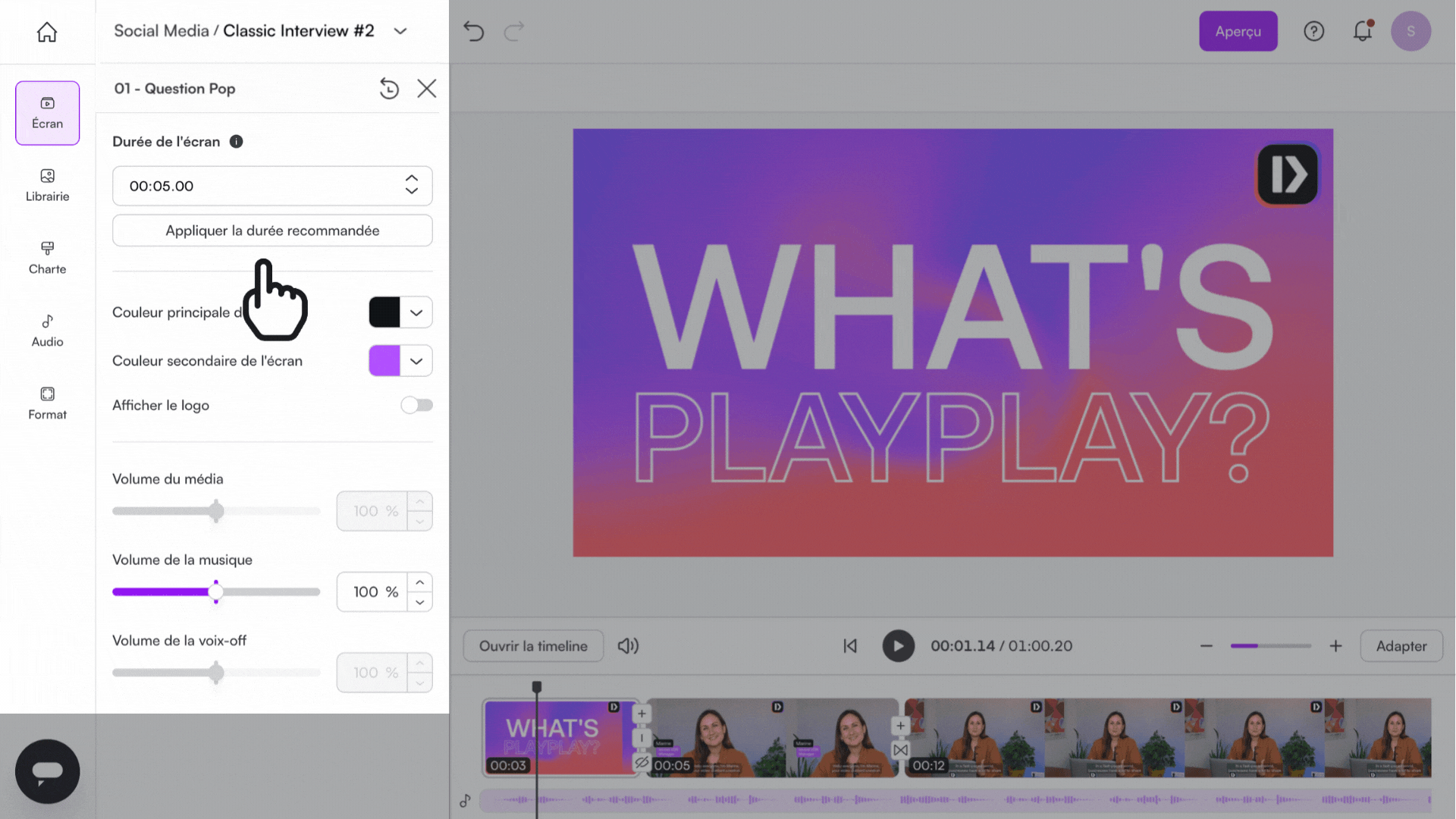
Task: Open the help question mark icon
Action: tap(1313, 31)
